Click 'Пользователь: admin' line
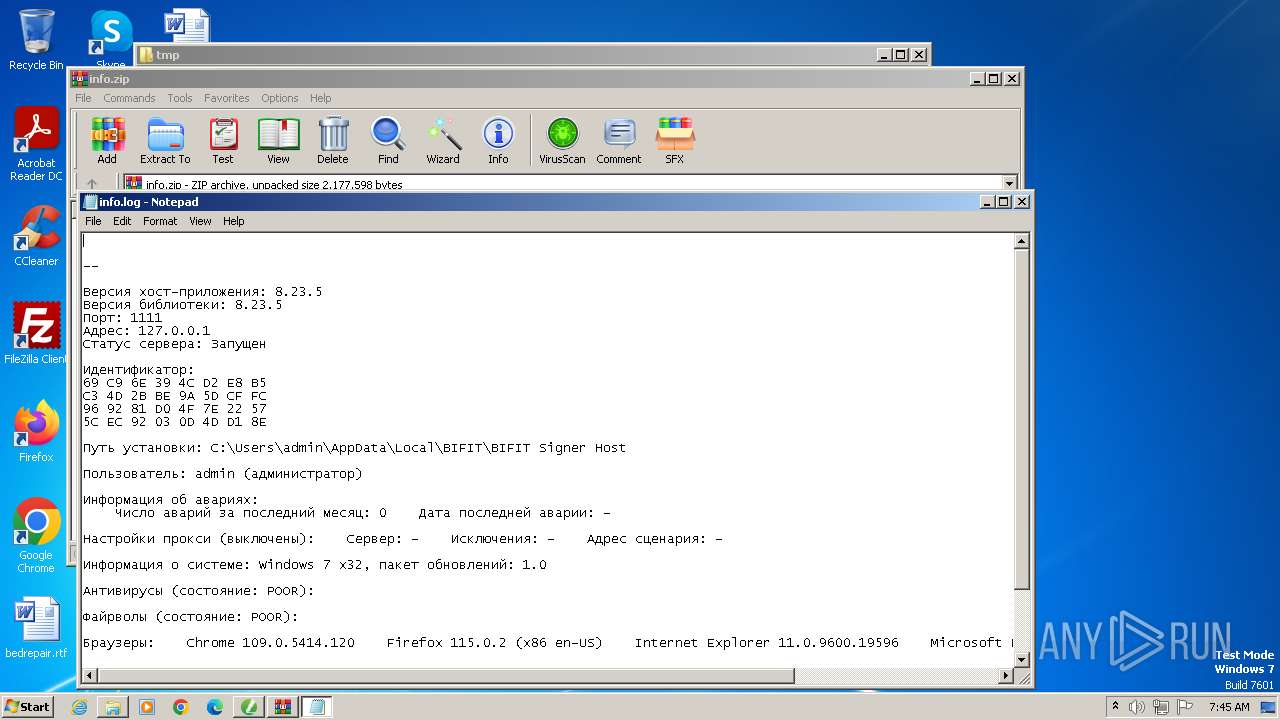This screenshot has height=720, width=1280. (222, 474)
